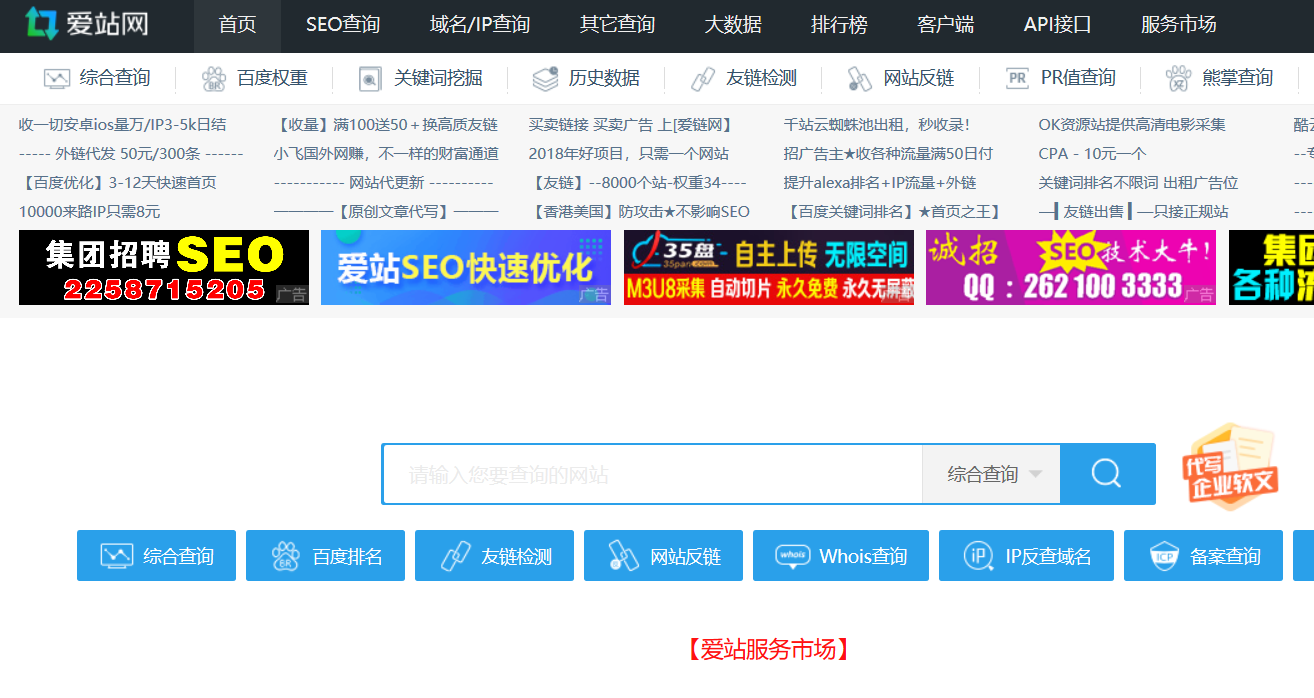
Task: Open the 关键词挖掘 link
Action: click(438, 78)
